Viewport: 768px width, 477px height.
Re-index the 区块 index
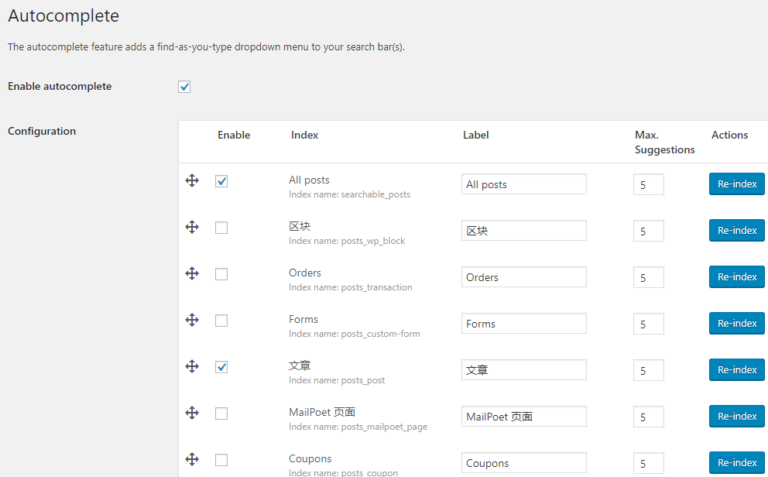point(737,230)
